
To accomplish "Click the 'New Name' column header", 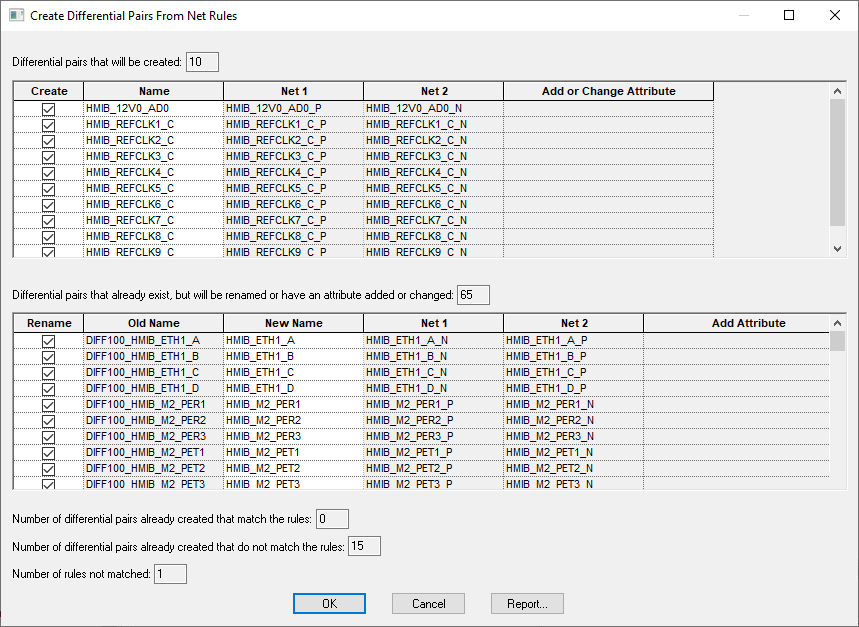I will point(293,323).
